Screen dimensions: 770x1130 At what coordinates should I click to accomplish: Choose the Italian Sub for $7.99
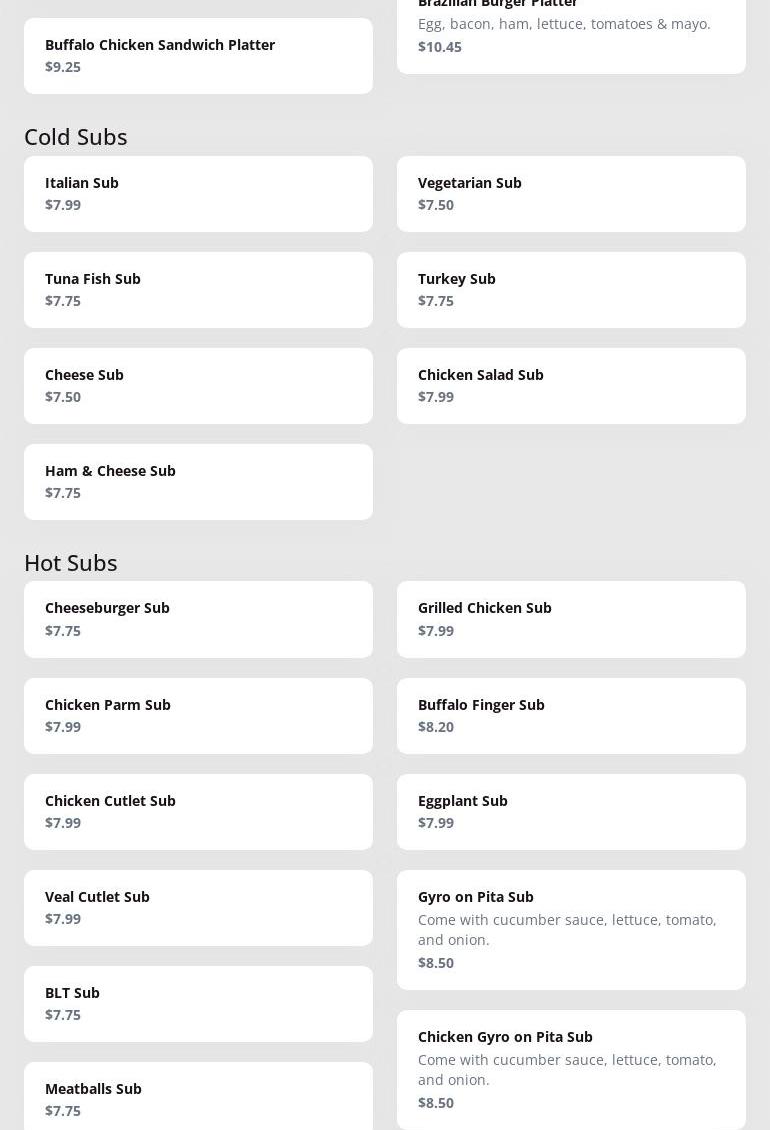point(198,194)
